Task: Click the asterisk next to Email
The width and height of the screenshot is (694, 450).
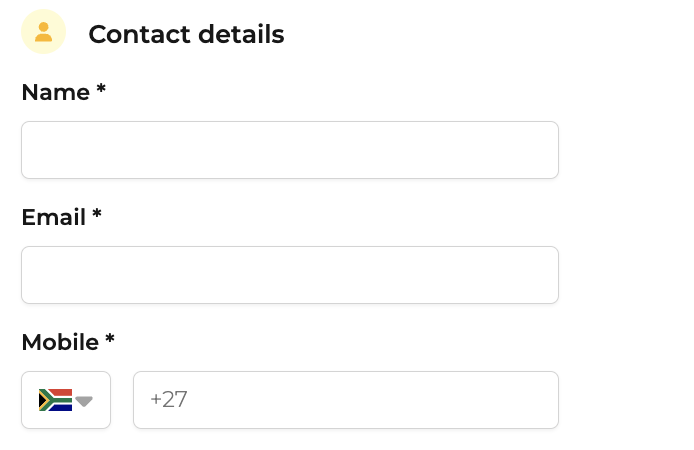Action: [97, 213]
